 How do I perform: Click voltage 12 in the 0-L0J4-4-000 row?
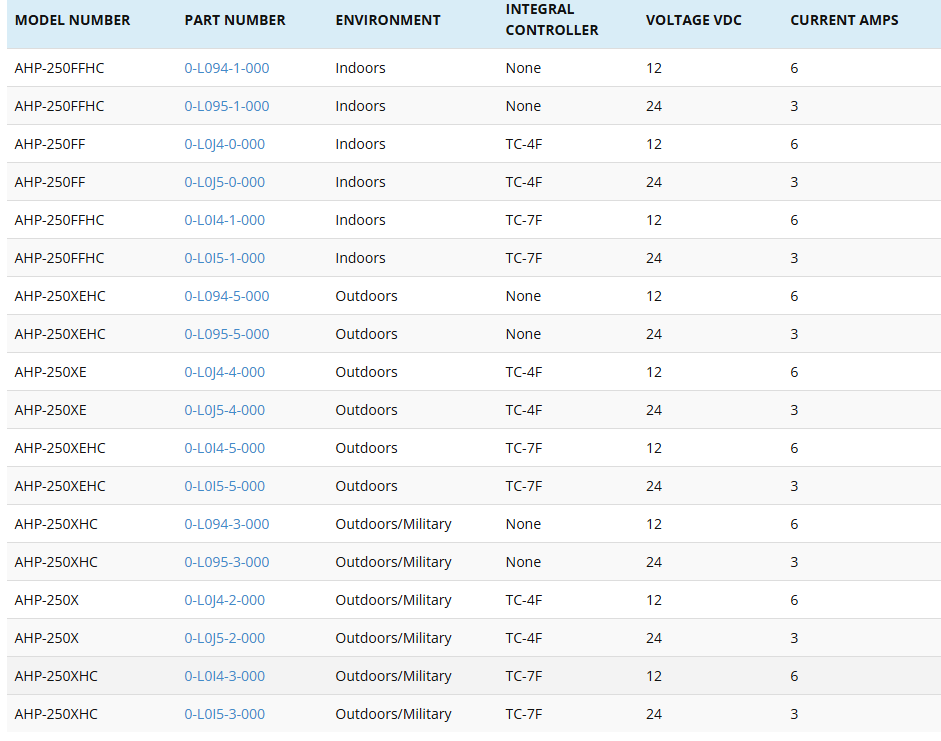coord(654,372)
